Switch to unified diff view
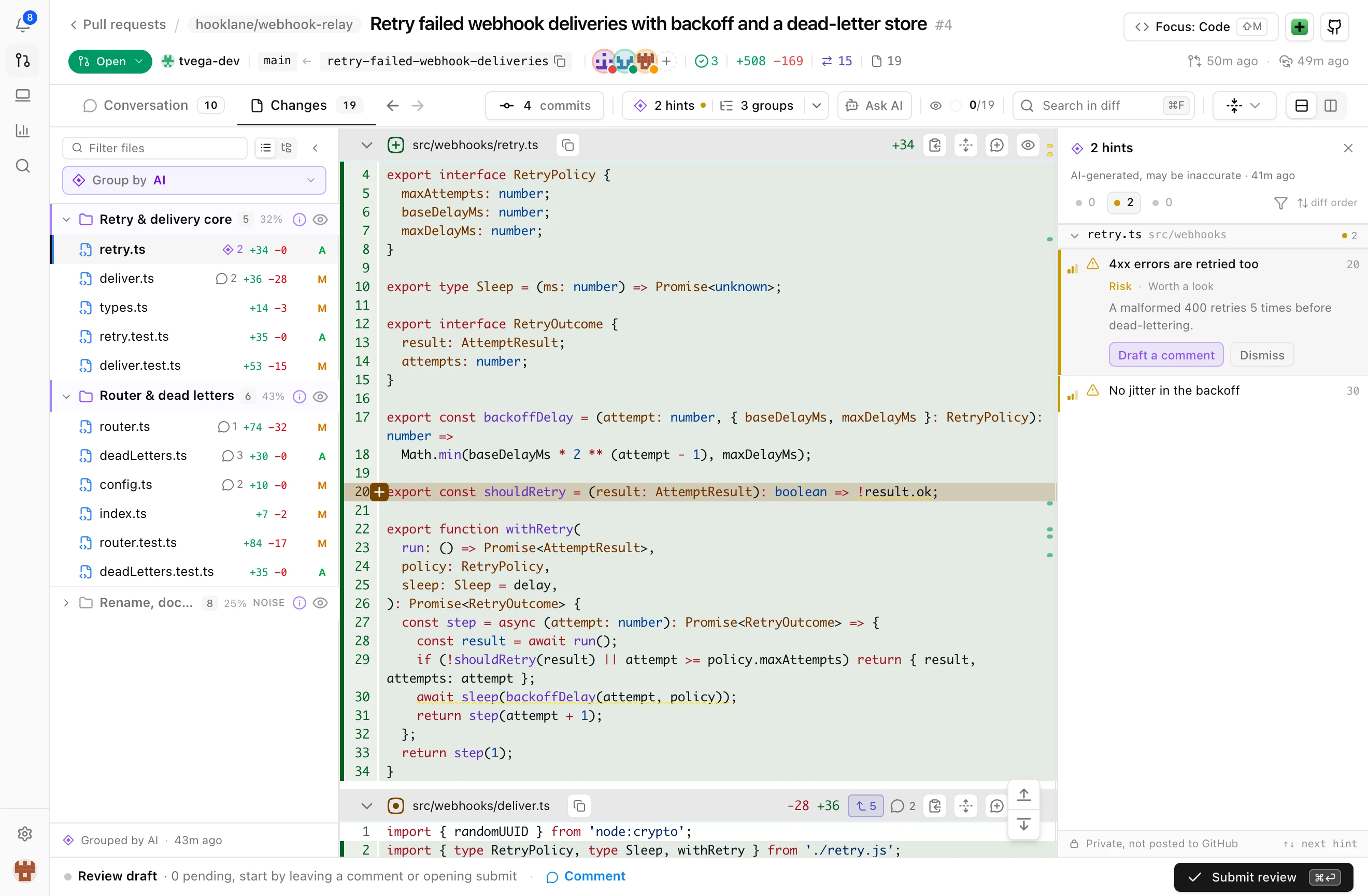Viewport: 1368px width, 896px height. (x=1301, y=106)
